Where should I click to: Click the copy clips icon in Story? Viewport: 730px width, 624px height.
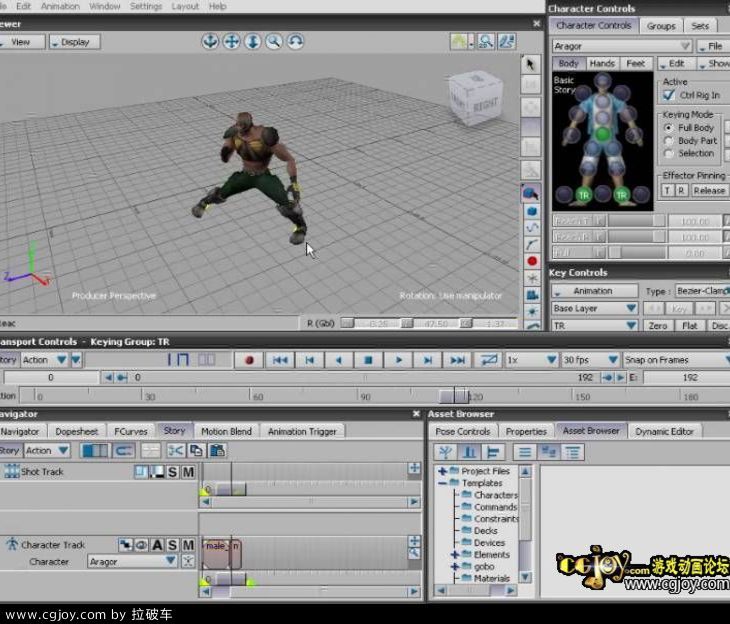196,450
